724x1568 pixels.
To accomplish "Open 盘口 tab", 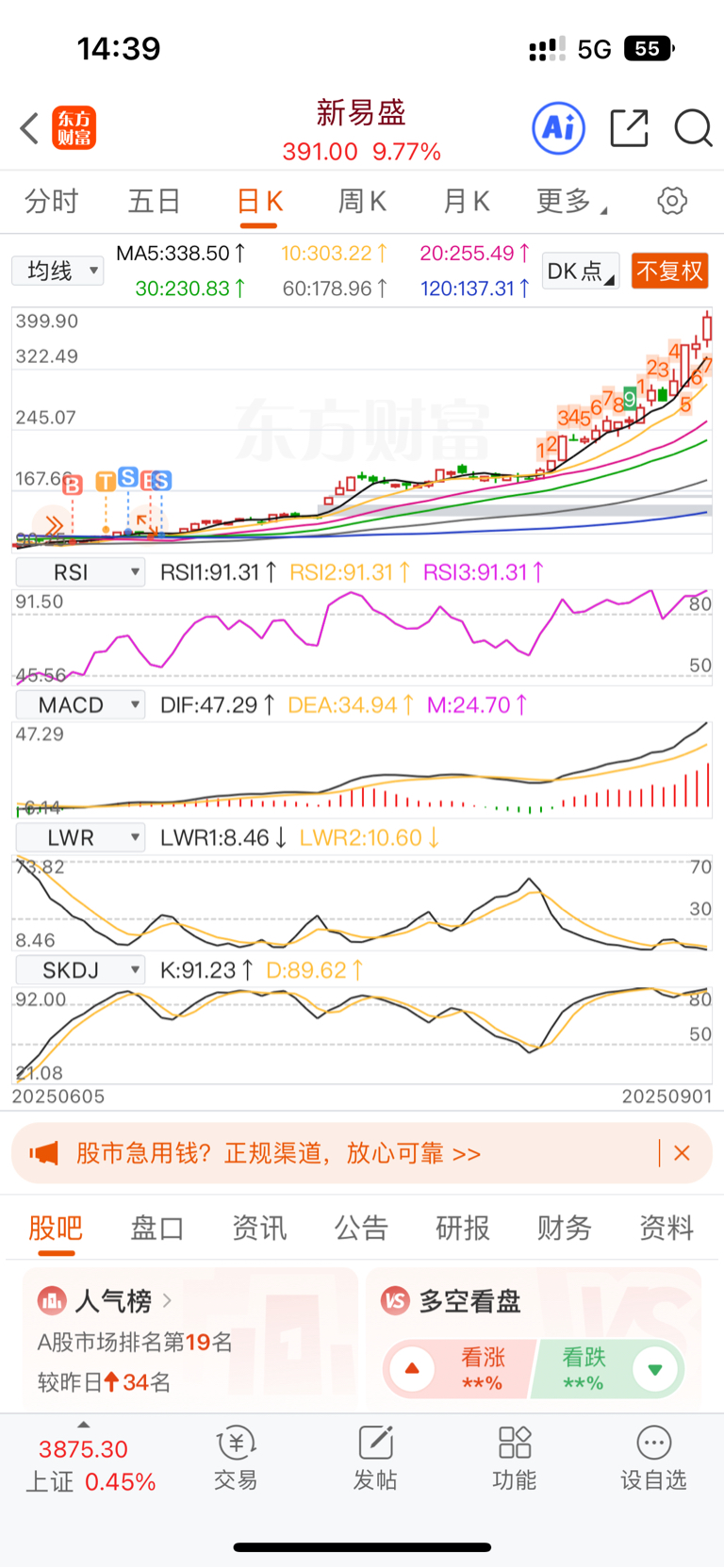I will [x=157, y=1228].
